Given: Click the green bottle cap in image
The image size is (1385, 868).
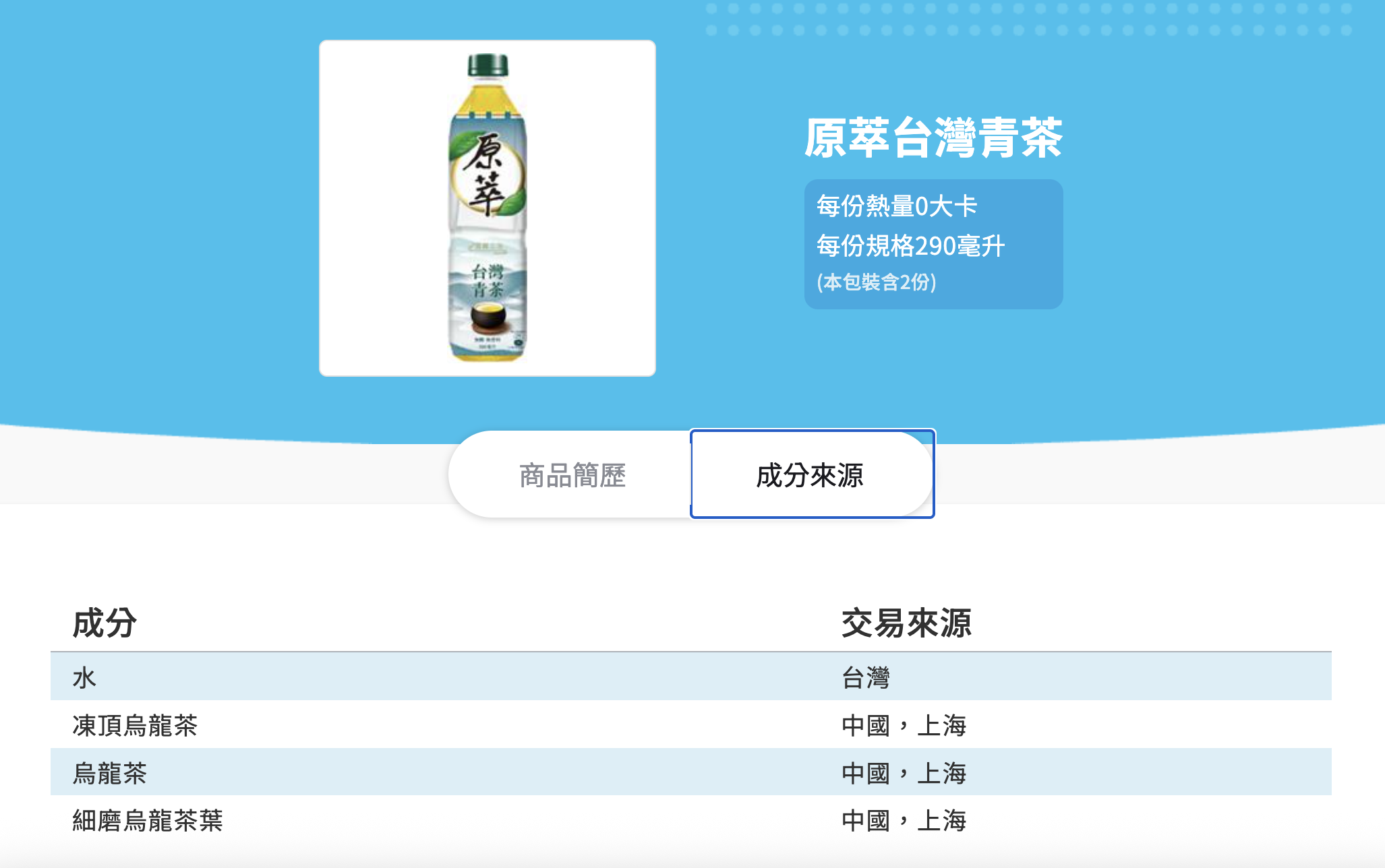Looking at the screenshot, I should tap(488, 65).
